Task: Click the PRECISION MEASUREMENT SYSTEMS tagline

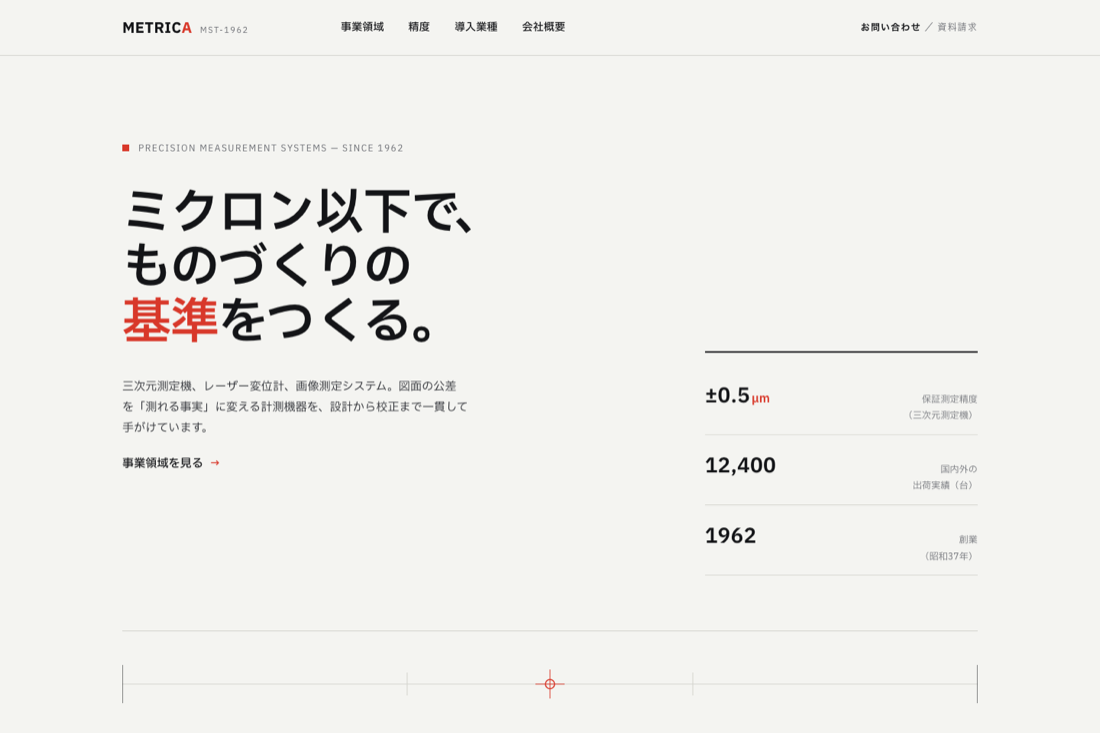Action: [x=270, y=148]
